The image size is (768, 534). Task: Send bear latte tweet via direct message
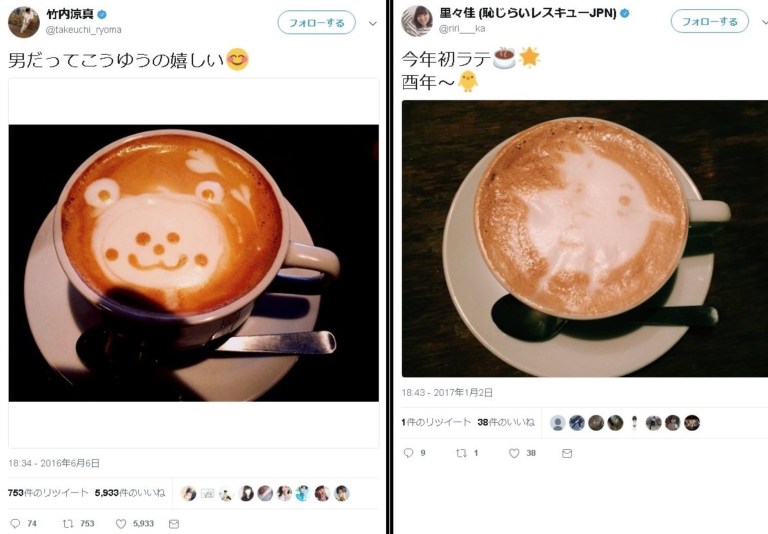pyautogui.click(x=174, y=524)
